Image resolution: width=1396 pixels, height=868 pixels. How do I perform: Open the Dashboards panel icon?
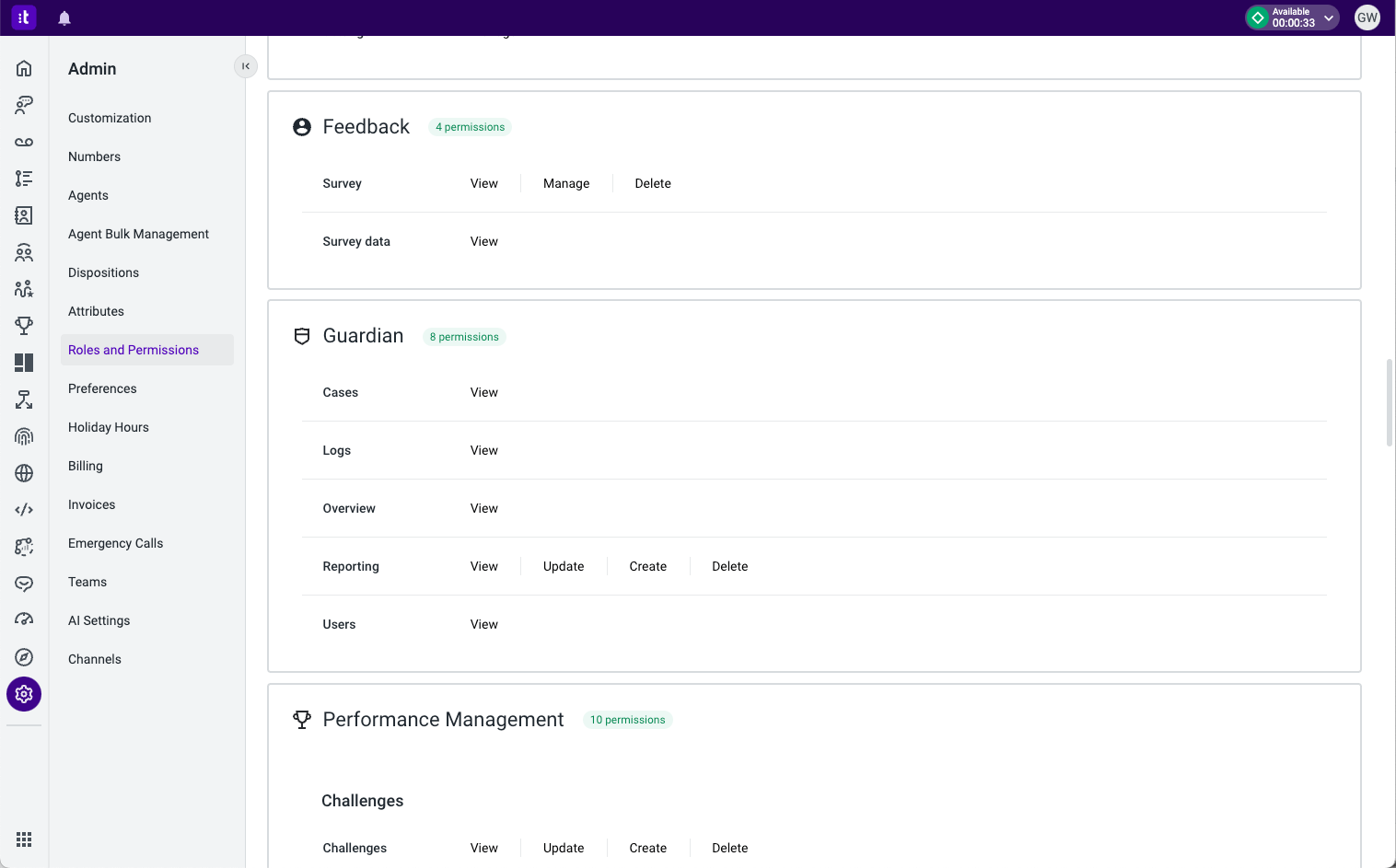point(24,362)
